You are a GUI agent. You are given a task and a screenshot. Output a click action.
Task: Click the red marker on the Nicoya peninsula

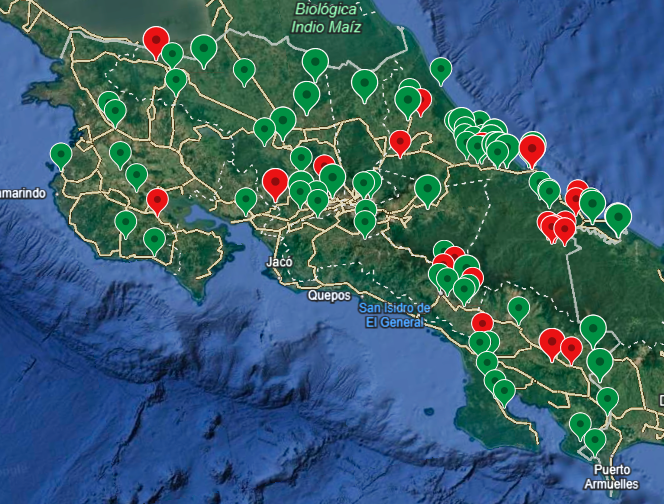click(x=158, y=200)
